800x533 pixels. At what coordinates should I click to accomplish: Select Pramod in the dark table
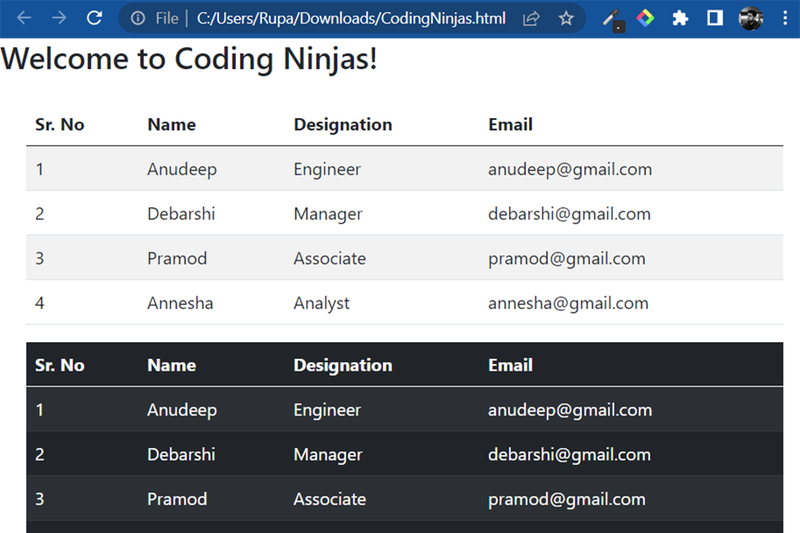click(177, 499)
